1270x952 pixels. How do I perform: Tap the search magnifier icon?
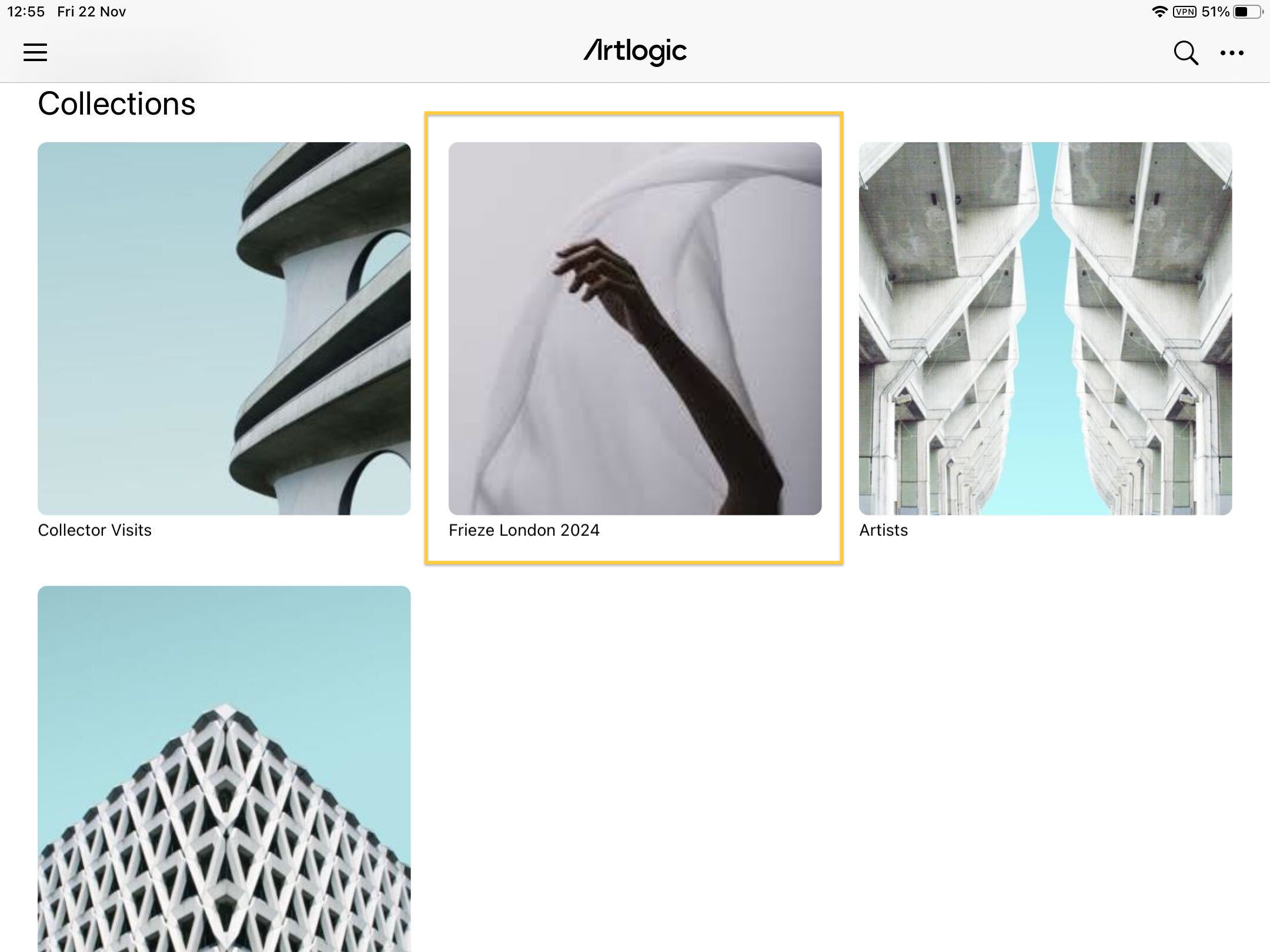click(1185, 52)
